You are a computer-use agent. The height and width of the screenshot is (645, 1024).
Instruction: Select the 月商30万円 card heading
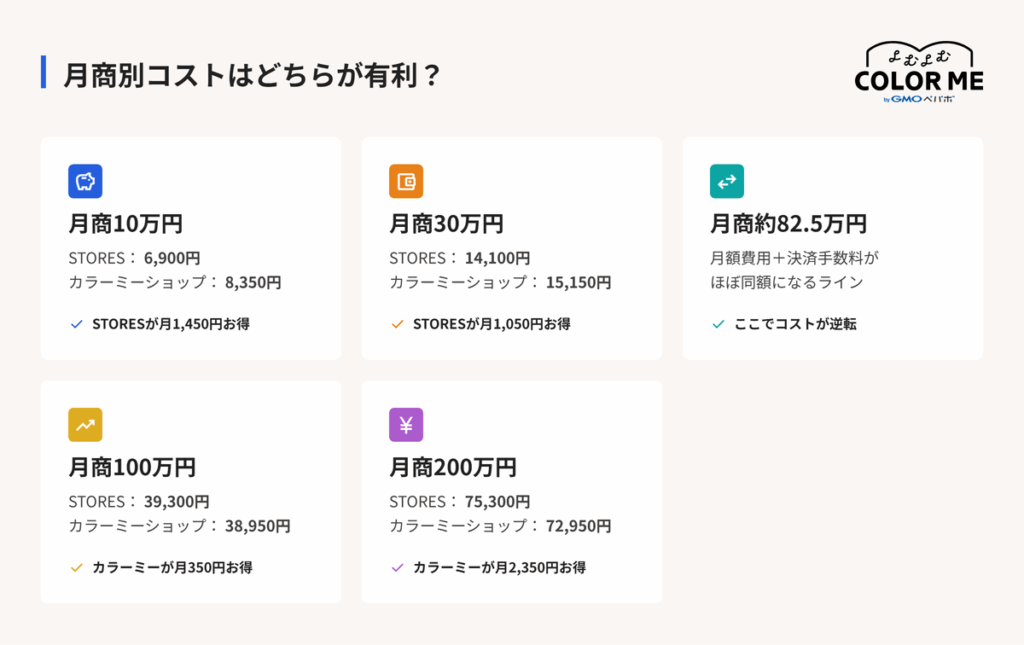(446, 223)
